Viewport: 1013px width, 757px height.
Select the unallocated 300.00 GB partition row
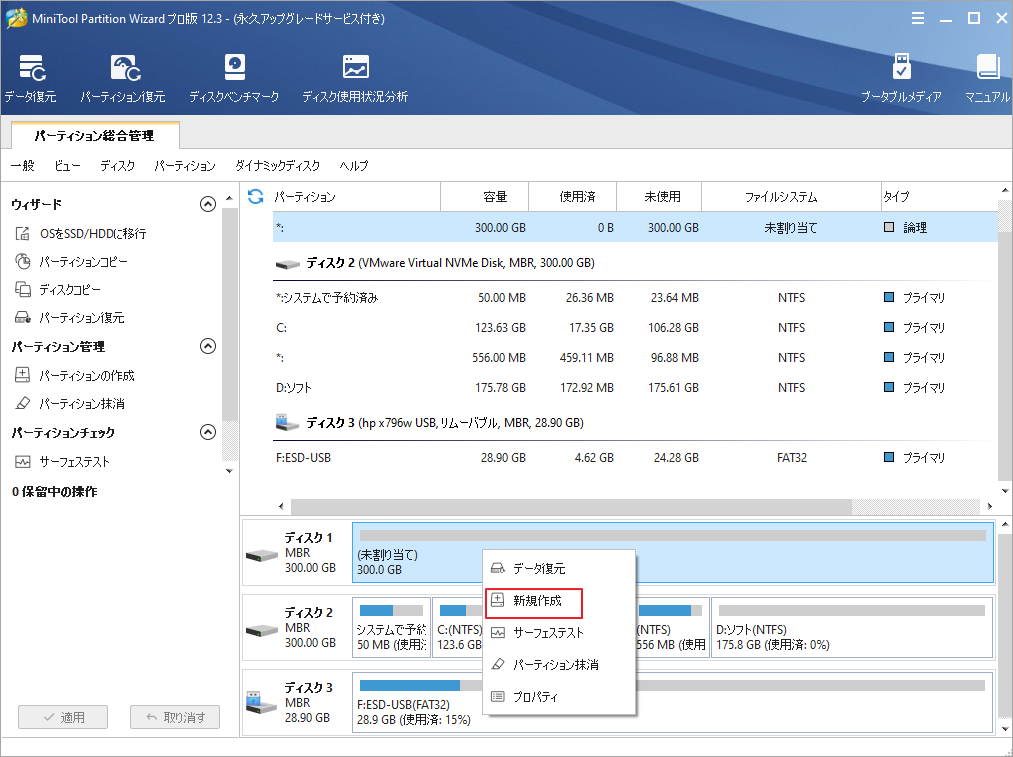point(635,227)
